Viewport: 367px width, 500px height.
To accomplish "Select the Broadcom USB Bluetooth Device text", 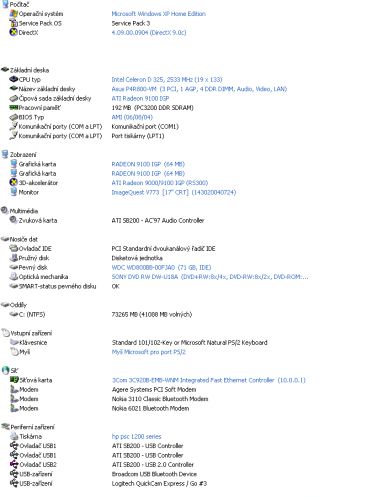I will point(154,474).
